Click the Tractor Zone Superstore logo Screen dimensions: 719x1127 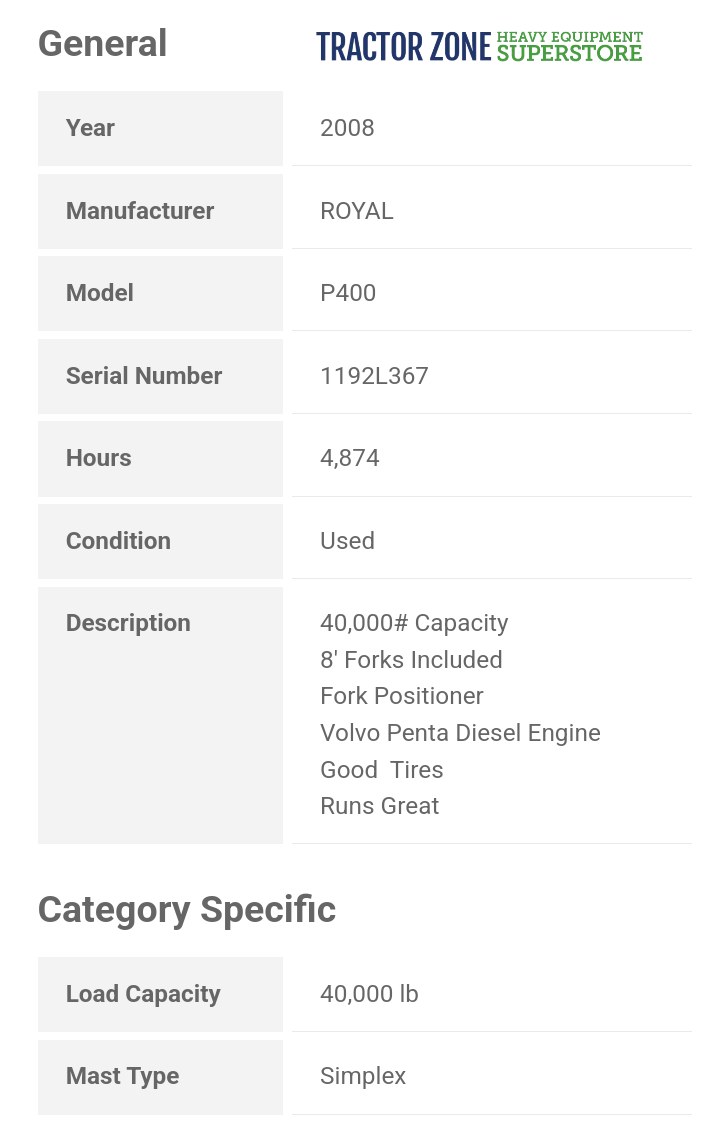click(479, 46)
